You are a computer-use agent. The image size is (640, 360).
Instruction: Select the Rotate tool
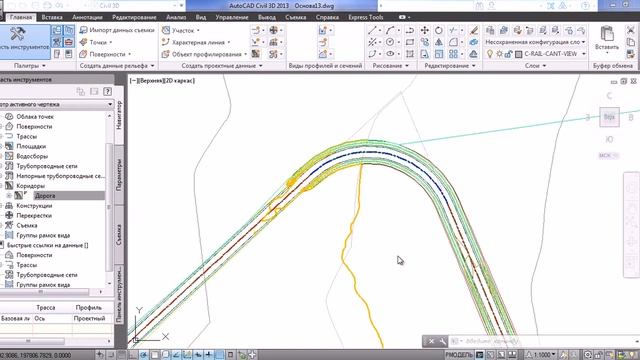[438, 30]
